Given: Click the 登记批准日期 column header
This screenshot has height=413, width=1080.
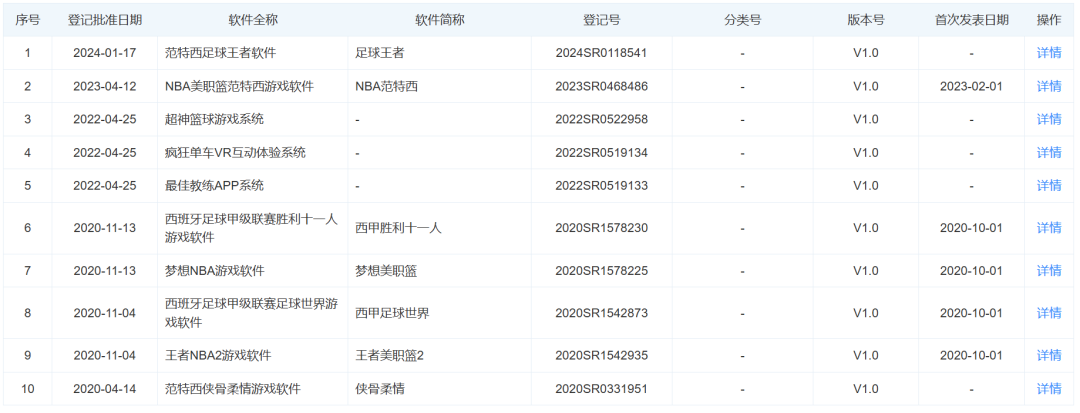Looking at the screenshot, I should tap(105, 20).
